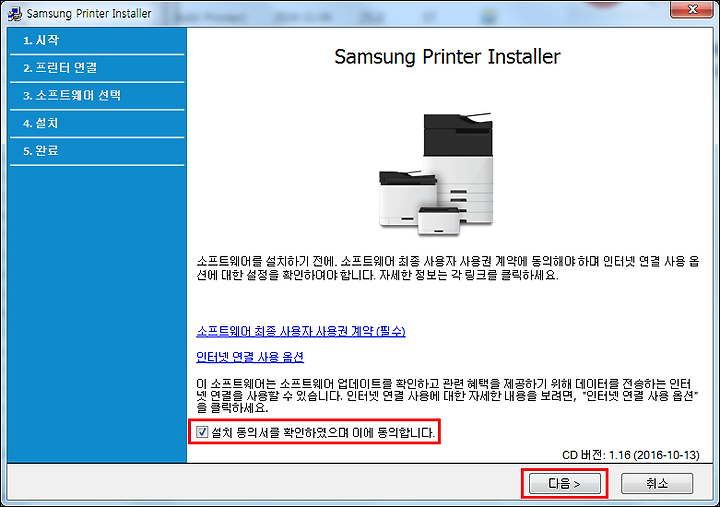The height and width of the screenshot is (507, 720).
Task: Select step 4. 설치 in sidebar
Action: pos(97,123)
